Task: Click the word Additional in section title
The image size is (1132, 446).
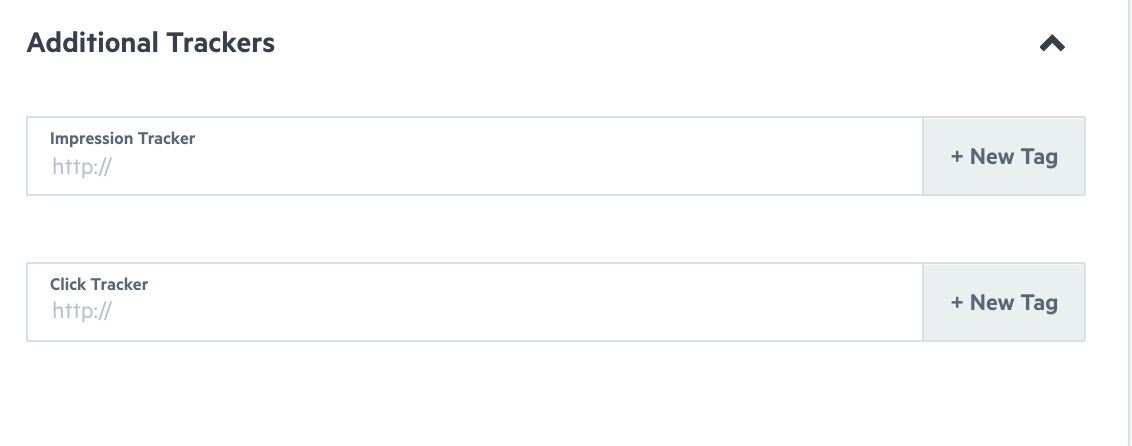Action: click(92, 43)
